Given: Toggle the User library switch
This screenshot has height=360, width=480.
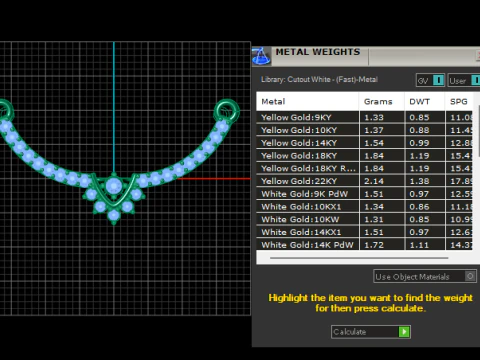Looking at the screenshot, I should pos(476,80).
